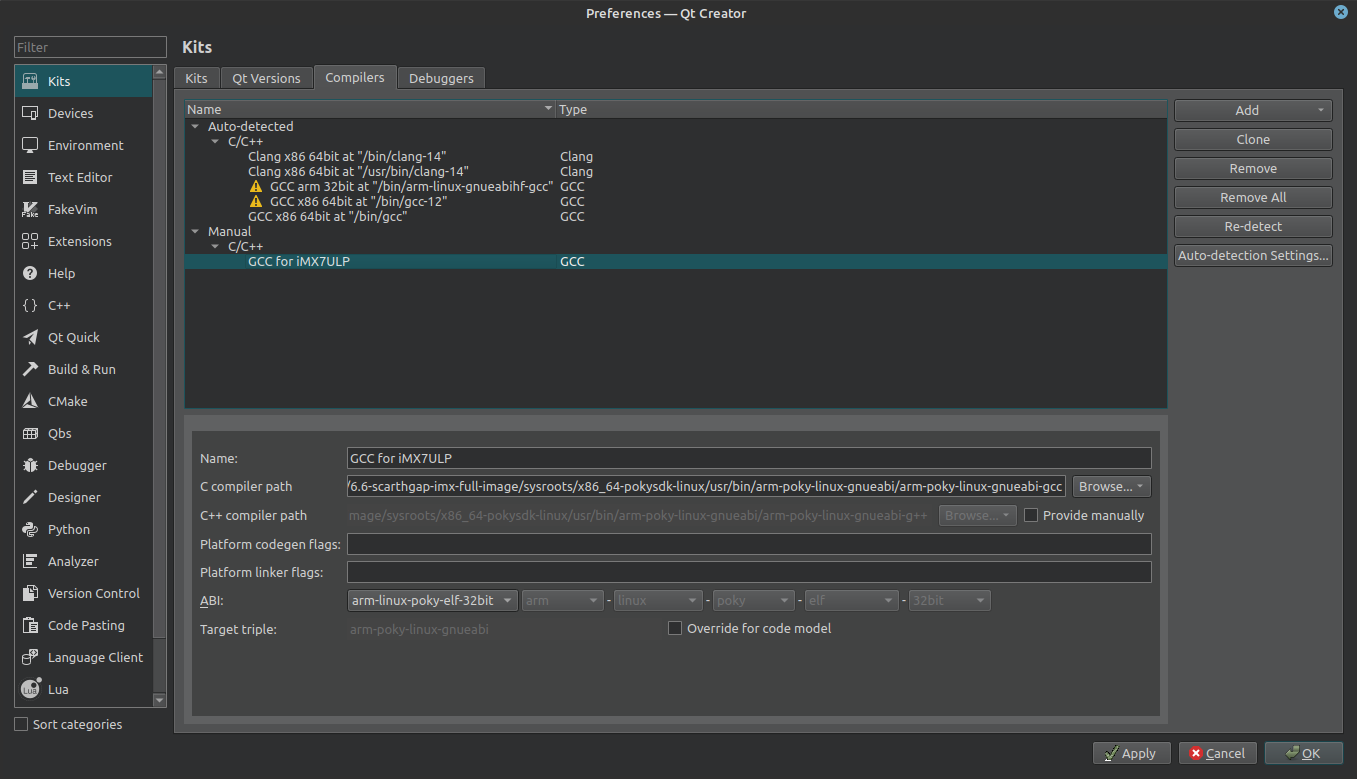Click the Remove button
The width and height of the screenshot is (1357, 779).
(1253, 168)
